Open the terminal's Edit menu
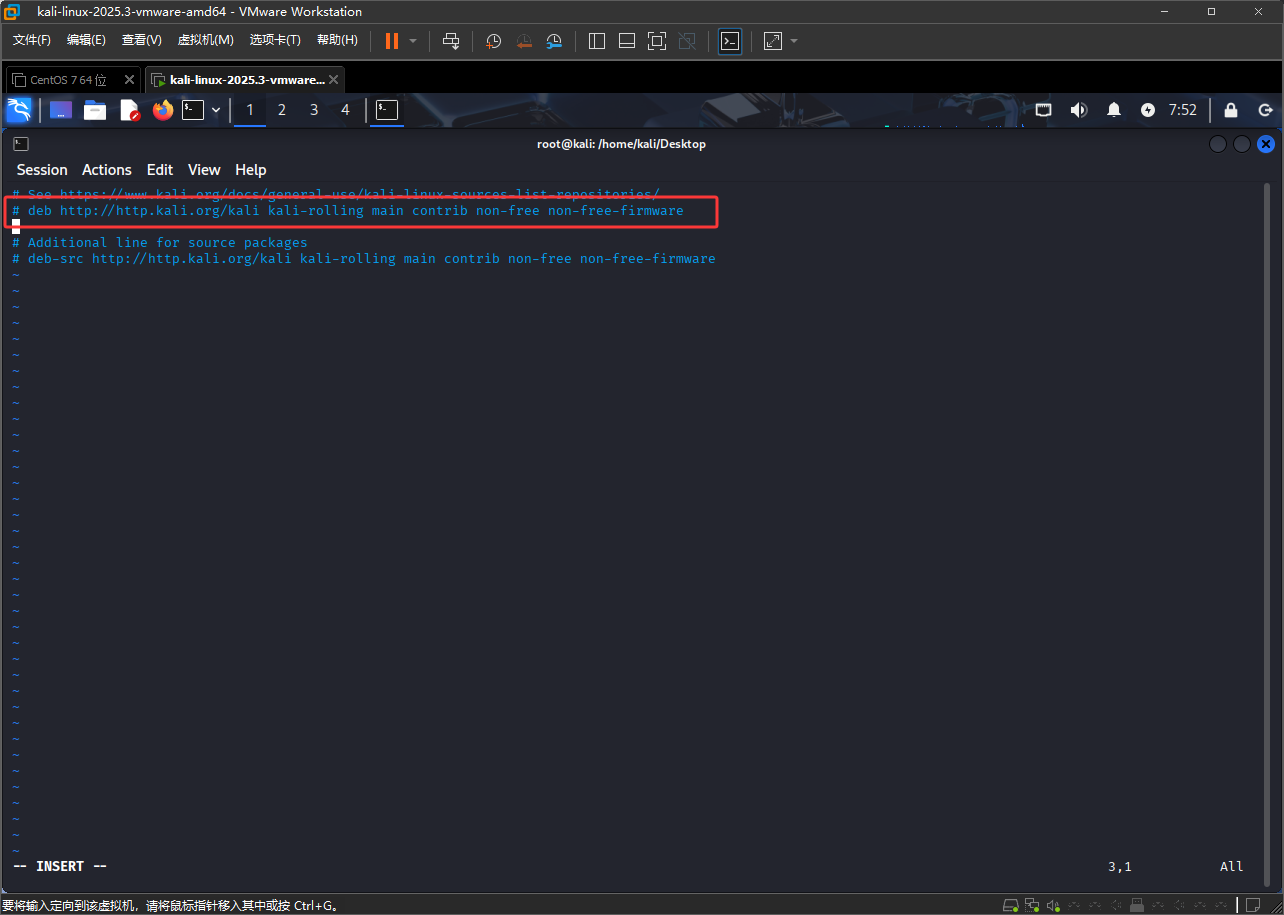The image size is (1284, 915). tap(160, 170)
